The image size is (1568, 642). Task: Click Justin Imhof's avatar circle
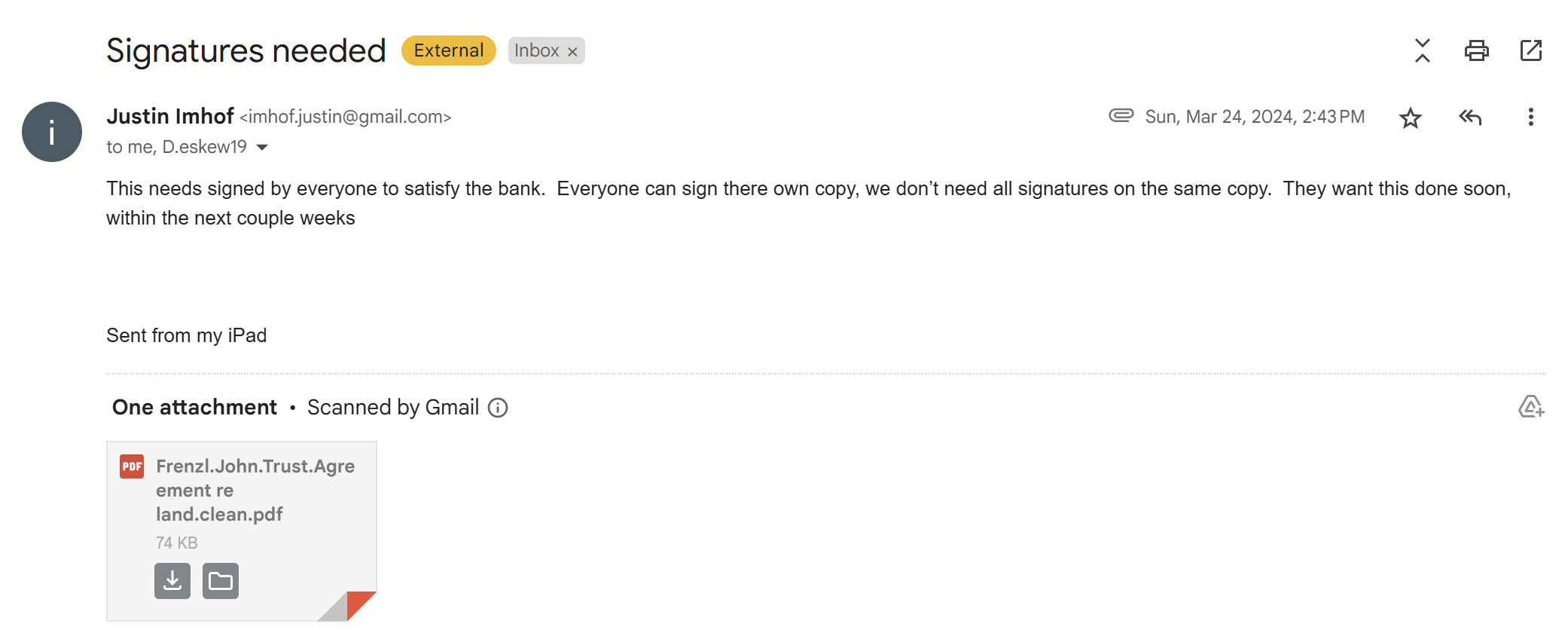coord(52,132)
